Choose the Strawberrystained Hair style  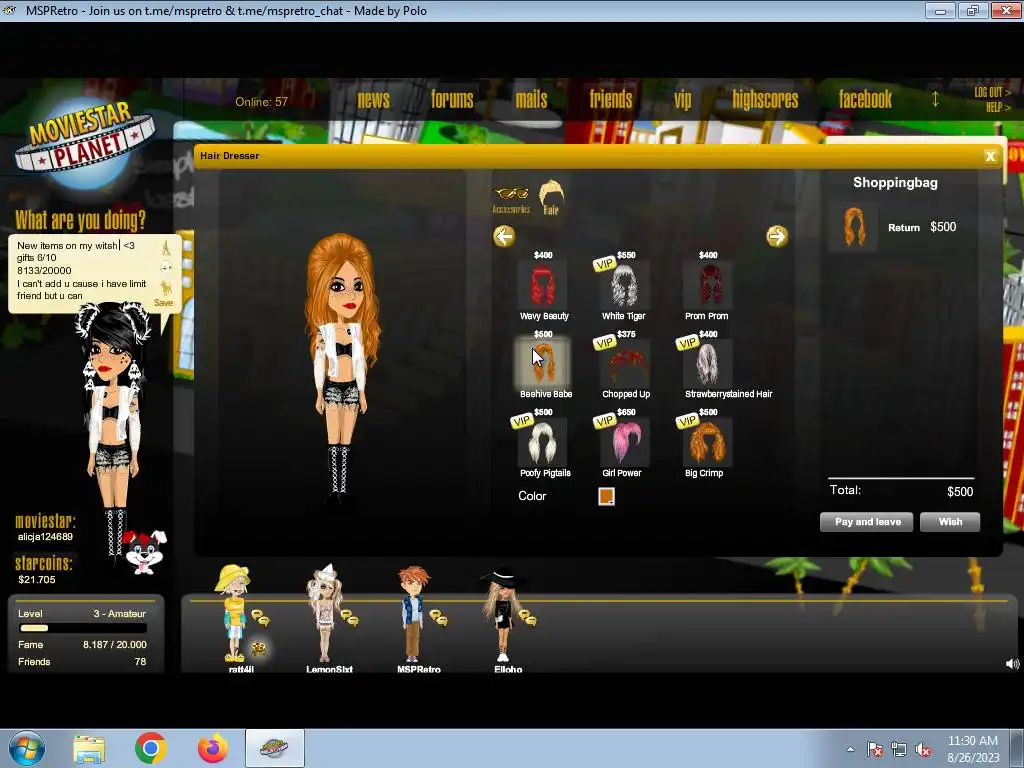click(707, 364)
